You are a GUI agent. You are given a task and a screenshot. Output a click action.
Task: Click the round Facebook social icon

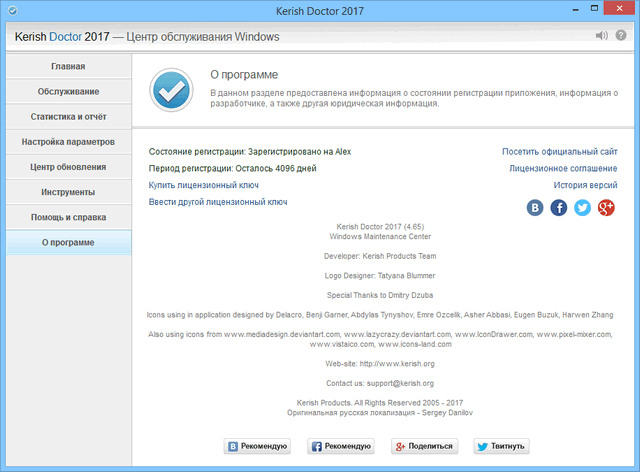pyautogui.click(x=559, y=207)
